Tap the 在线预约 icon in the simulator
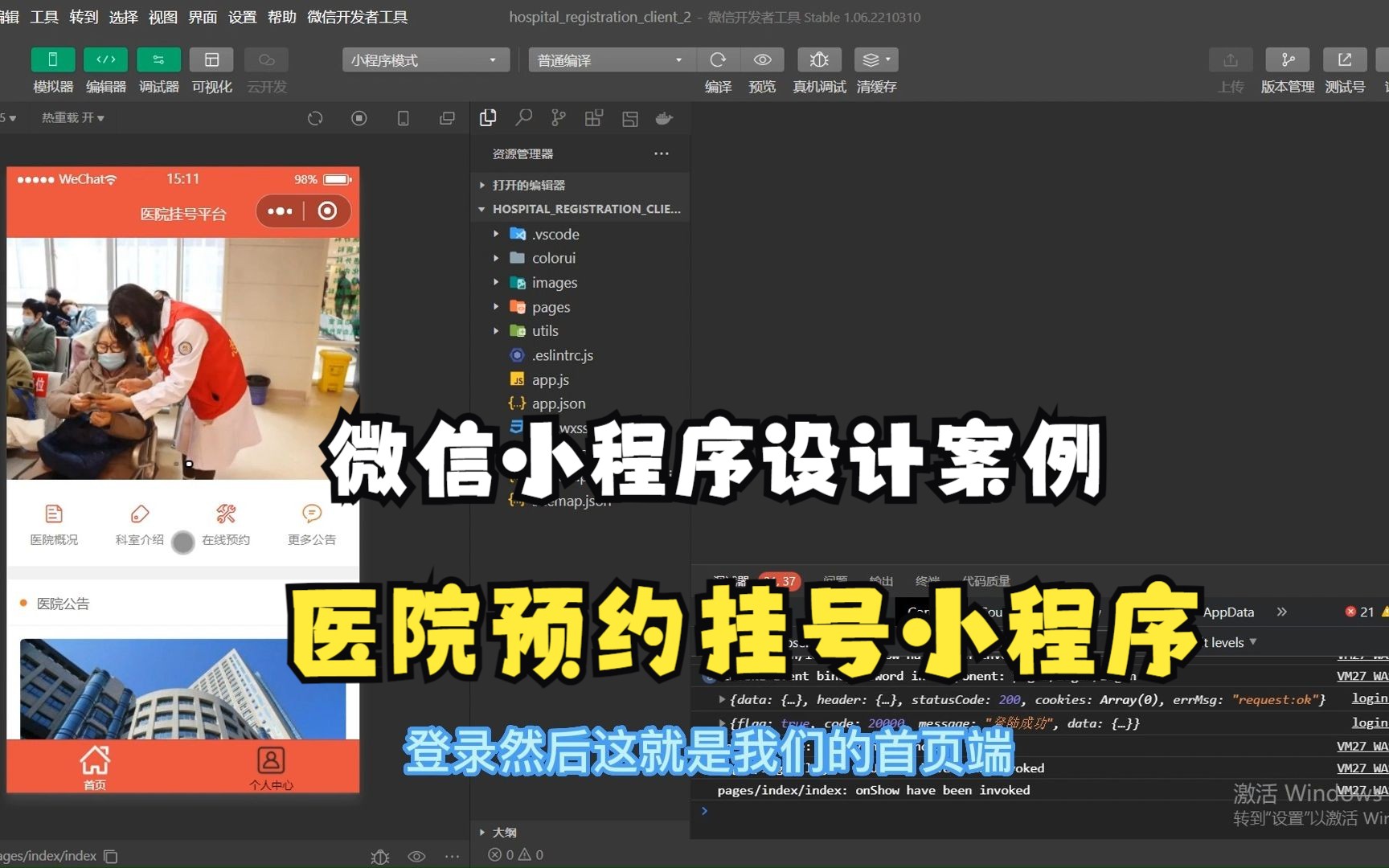Screen dimensions: 1389x868 226,526
